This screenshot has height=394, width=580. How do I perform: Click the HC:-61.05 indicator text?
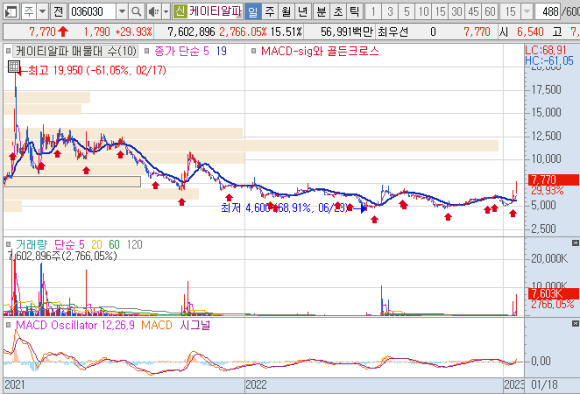[x=549, y=61]
